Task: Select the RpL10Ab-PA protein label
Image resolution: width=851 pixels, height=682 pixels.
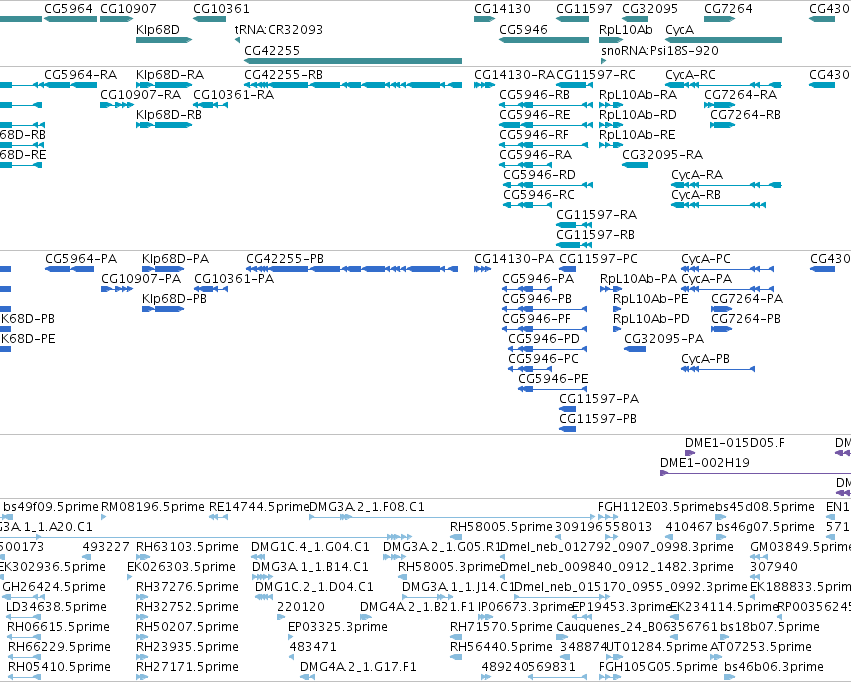Action: 638,279
